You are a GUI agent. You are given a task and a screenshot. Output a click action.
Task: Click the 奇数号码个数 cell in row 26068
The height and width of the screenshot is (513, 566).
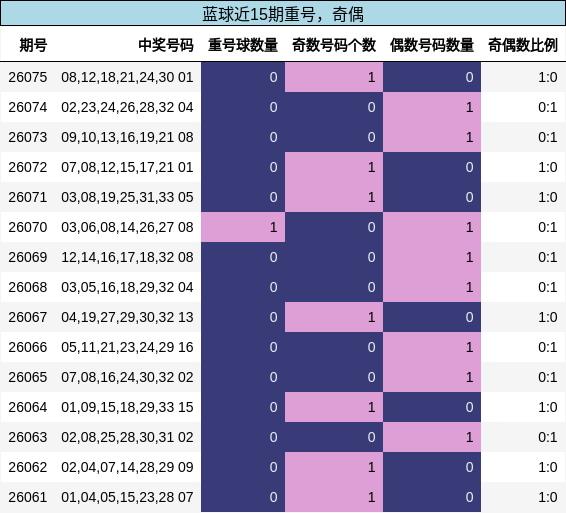pyautogui.click(x=334, y=287)
